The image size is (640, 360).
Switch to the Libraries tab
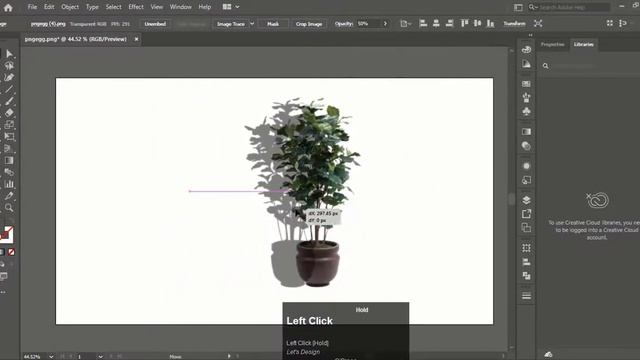pos(584,44)
